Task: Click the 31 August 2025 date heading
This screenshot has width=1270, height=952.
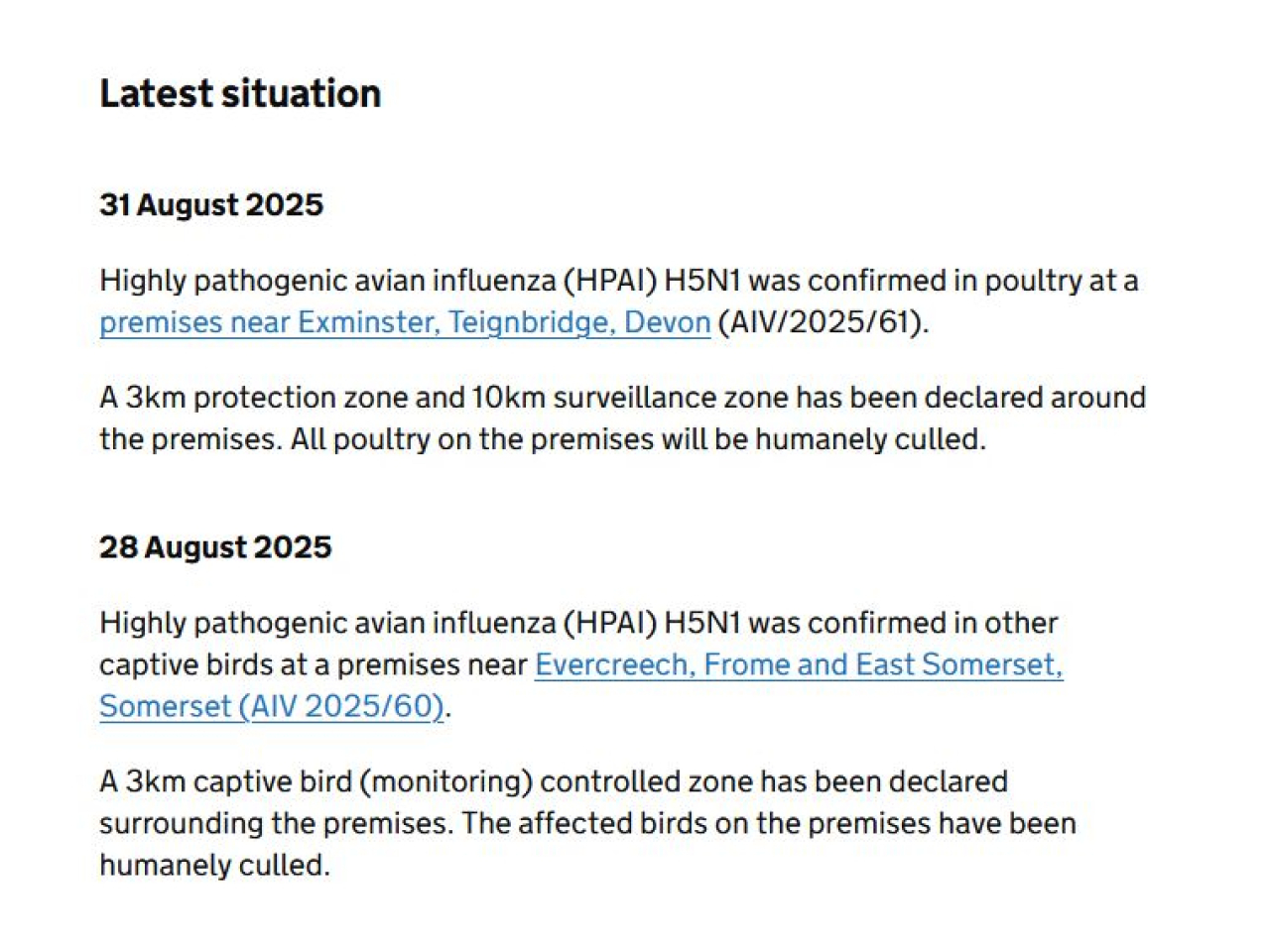Action: click(x=211, y=204)
